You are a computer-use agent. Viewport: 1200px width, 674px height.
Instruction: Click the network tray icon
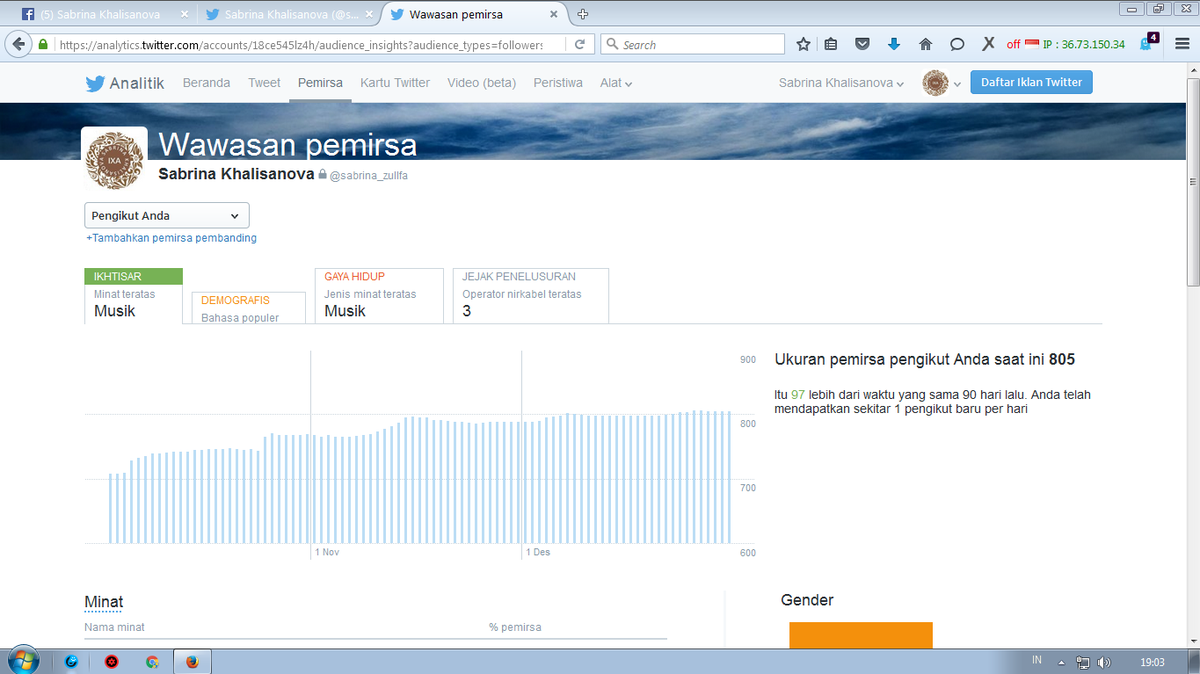[1083, 662]
